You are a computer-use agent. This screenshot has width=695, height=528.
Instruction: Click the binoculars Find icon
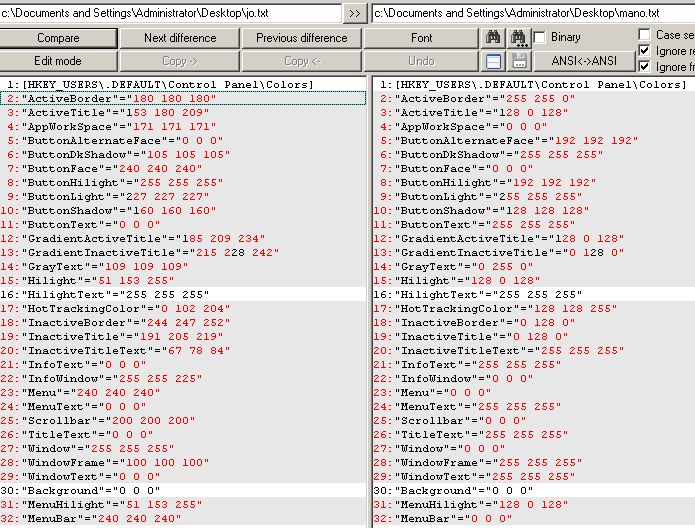(x=493, y=38)
